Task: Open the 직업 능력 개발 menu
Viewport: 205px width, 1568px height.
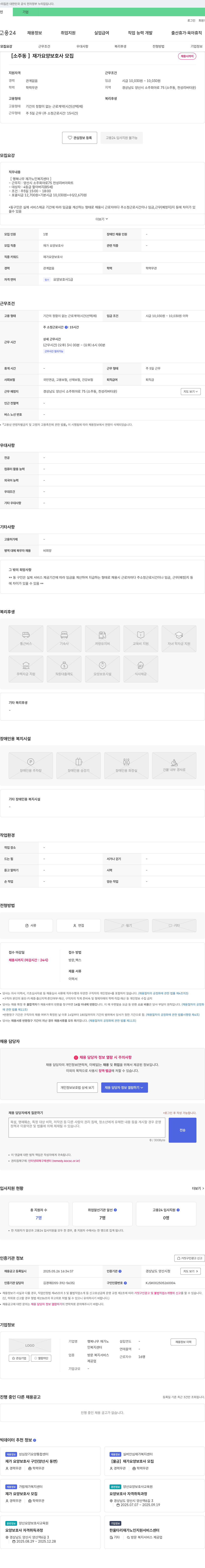Action: [x=140, y=33]
